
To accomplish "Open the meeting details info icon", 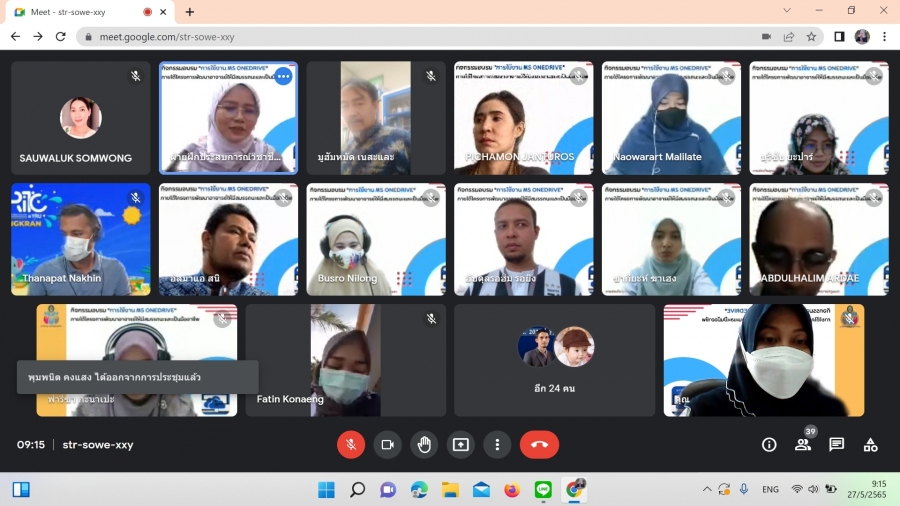I will tap(769, 445).
